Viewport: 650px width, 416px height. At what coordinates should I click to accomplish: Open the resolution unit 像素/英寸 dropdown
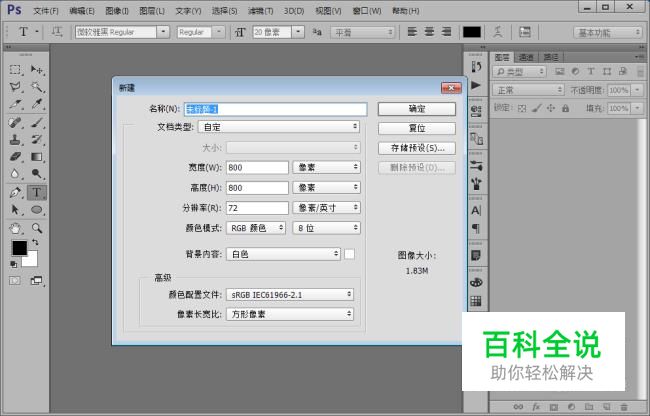coord(327,208)
